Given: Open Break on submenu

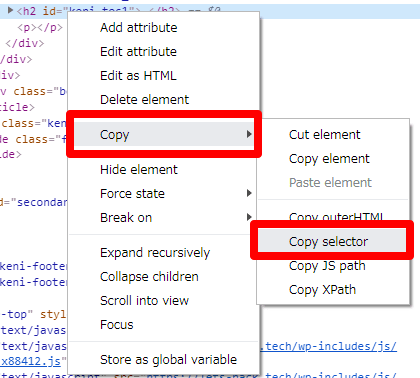Looking at the screenshot, I should point(163,218).
